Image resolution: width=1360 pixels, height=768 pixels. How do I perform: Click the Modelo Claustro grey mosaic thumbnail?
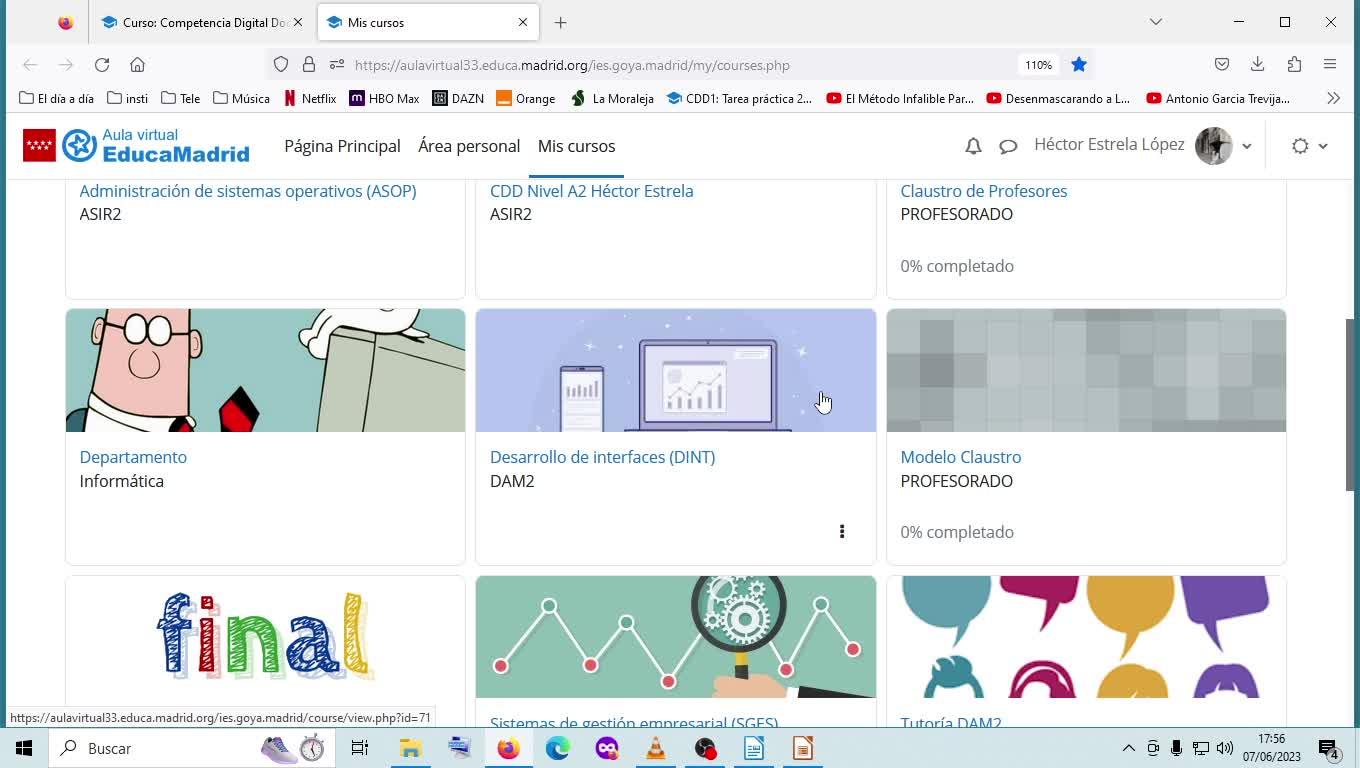click(1086, 370)
